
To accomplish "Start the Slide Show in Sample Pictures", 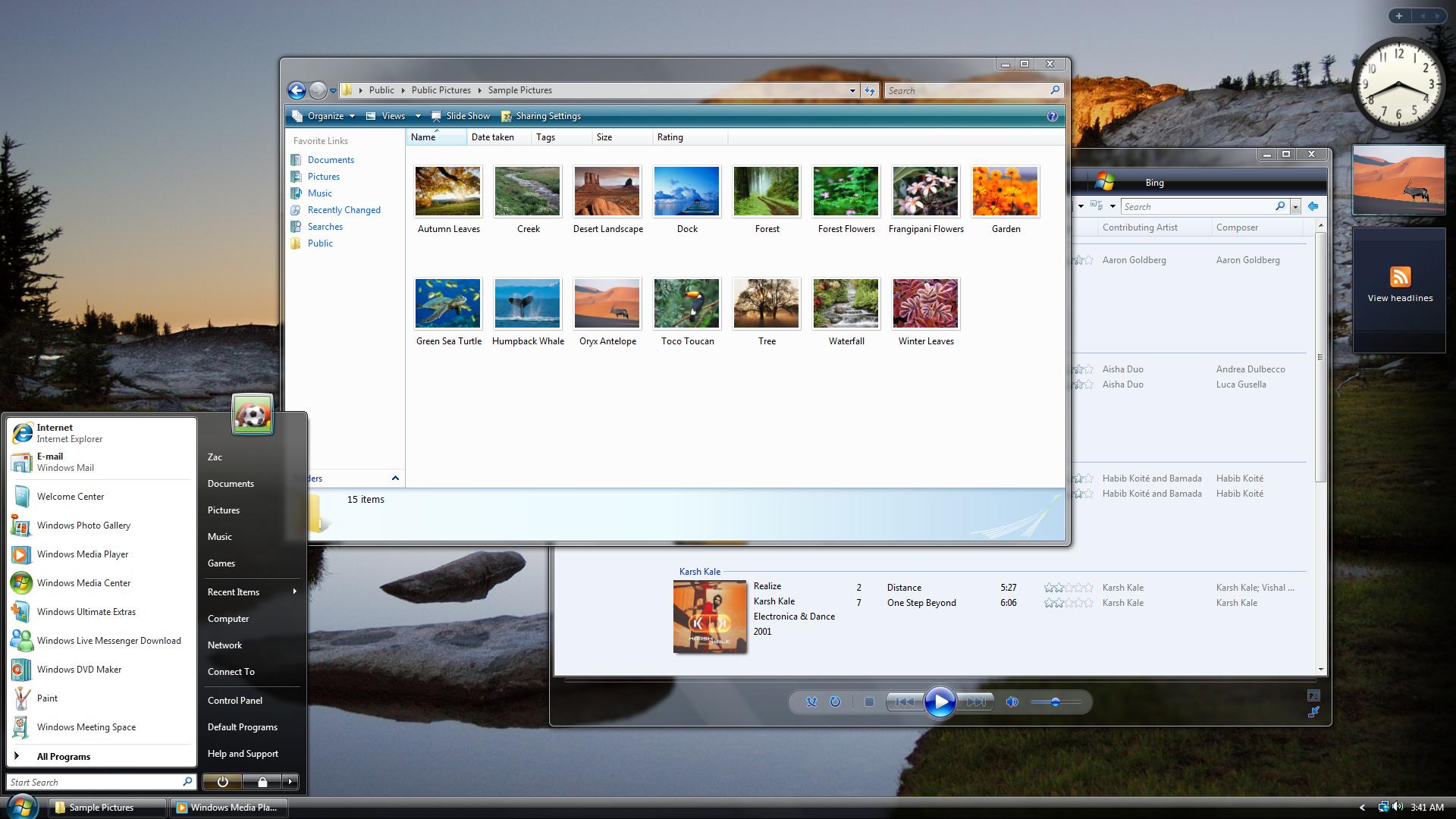I will [461, 116].
